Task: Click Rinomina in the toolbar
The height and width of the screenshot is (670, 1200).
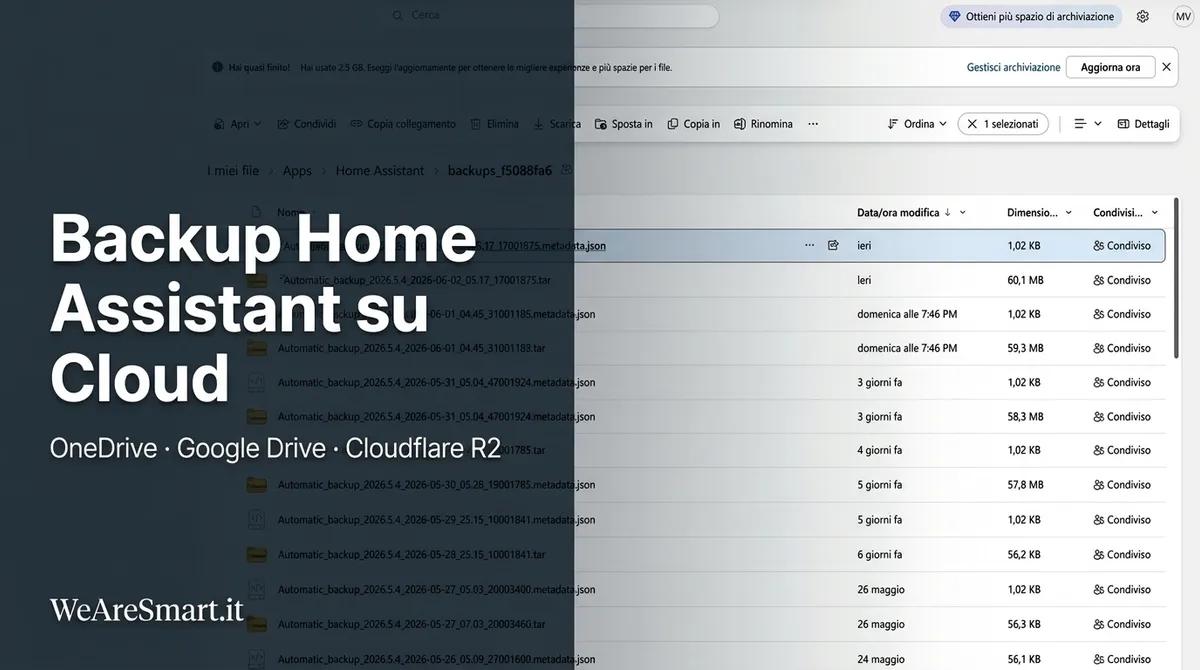Action: (763, 124)
